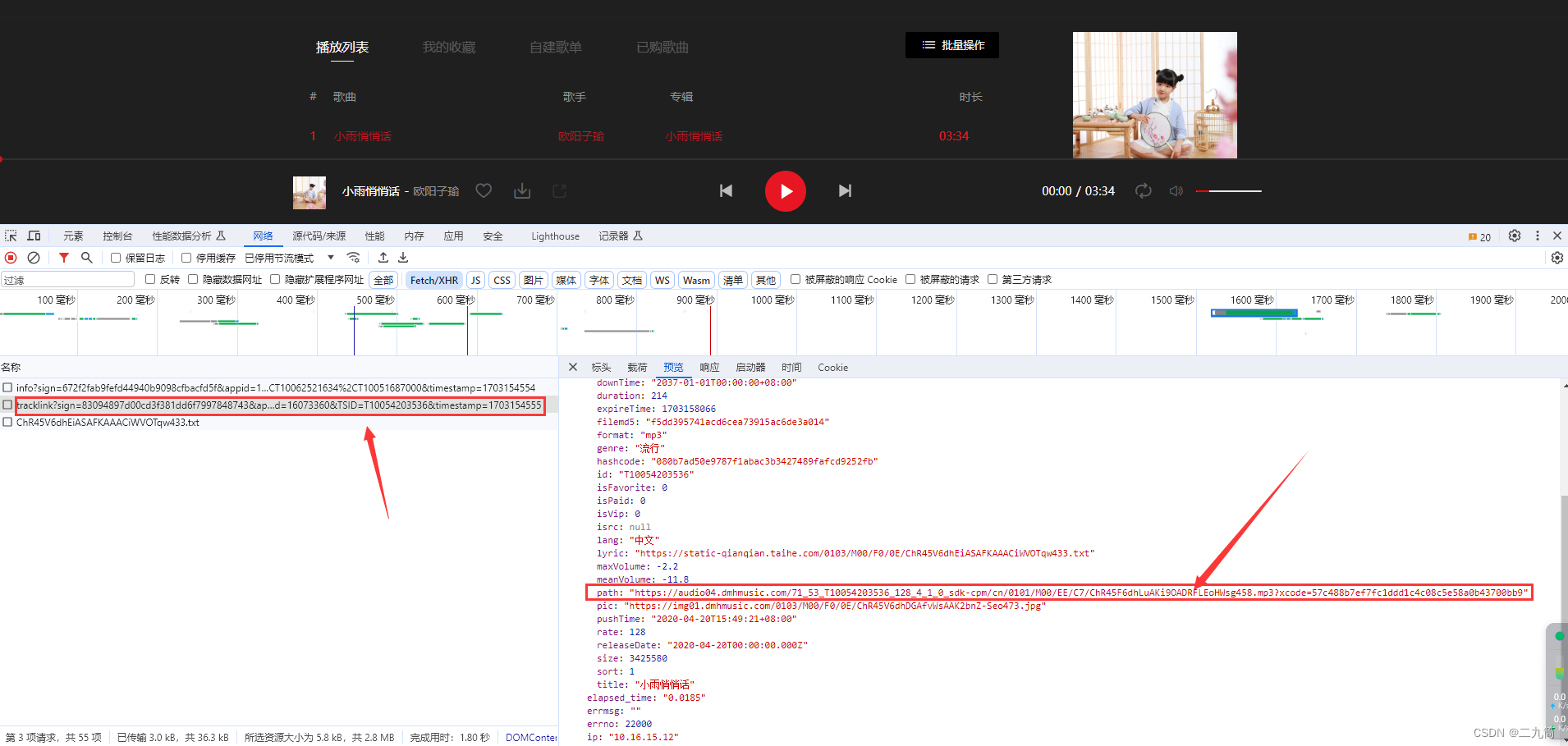Click the album 小雨悄悄话 in the playlist row
Viewport: 1568px width, 746px height.
(x=694, y=136)
